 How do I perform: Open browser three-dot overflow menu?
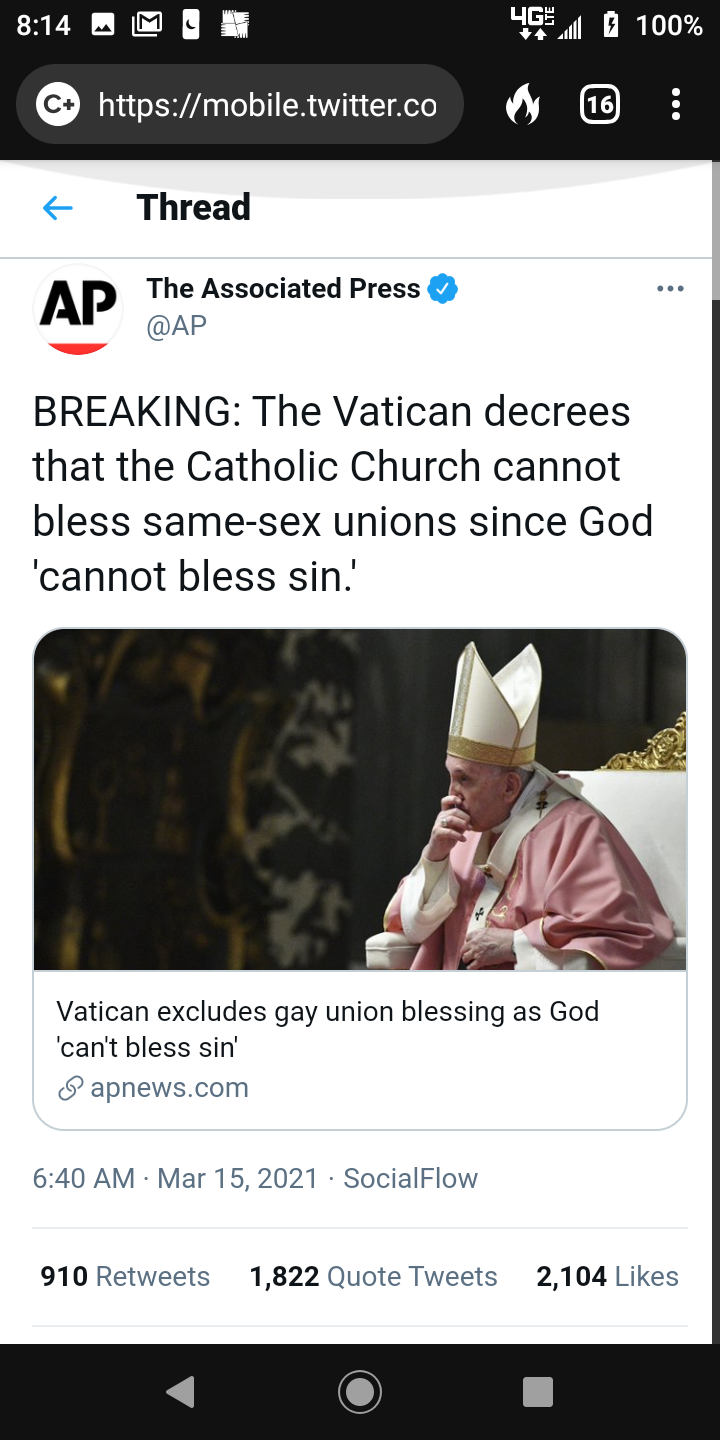pyautogui.click(x=676, y=104)
